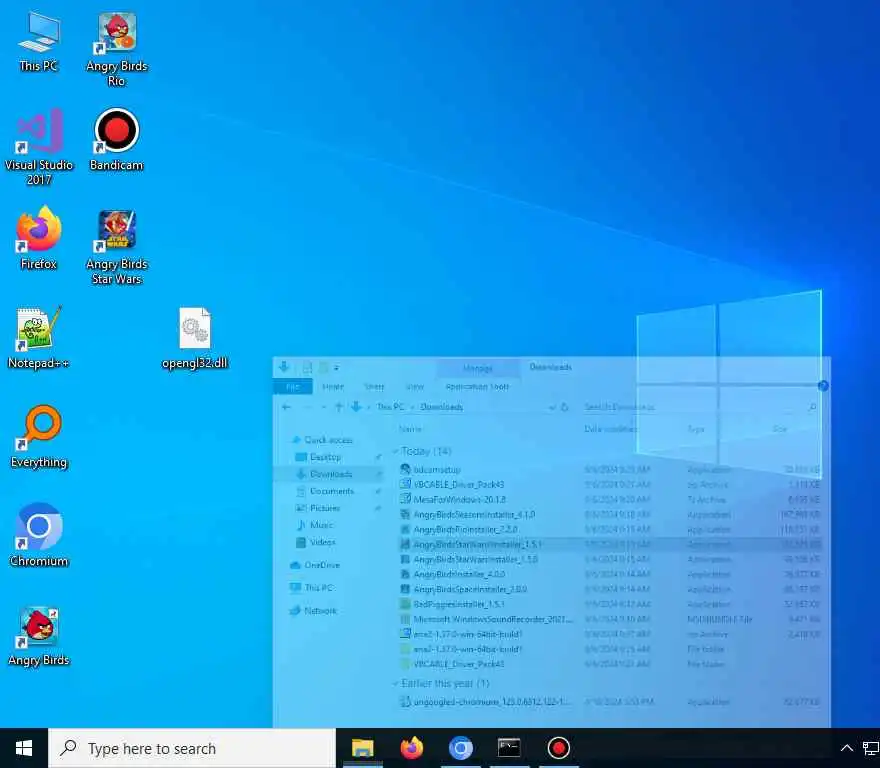Image resolution: width=880 pixels, height=768 pixels.
Task: Open the File tab in Explorer
Action: coord(292,387)
